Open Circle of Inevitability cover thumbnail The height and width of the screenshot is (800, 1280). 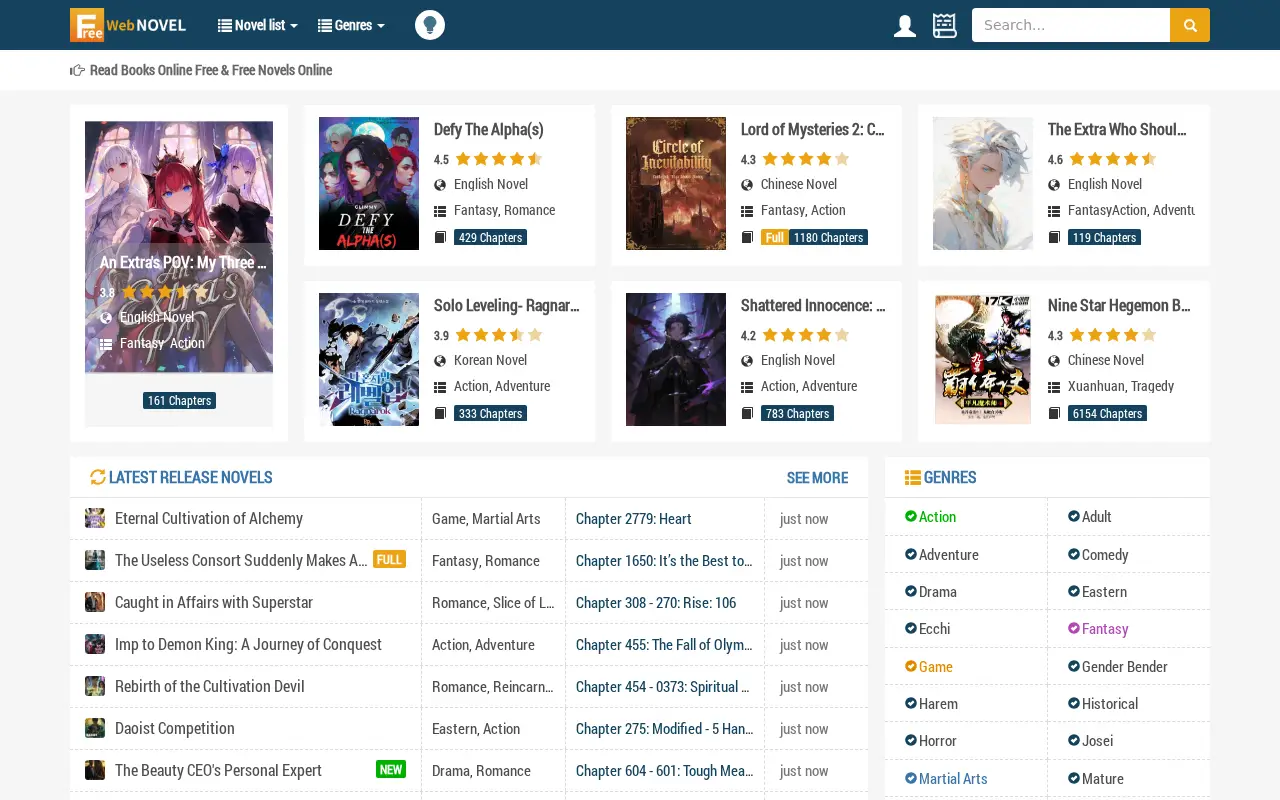[x=676, y=183]
